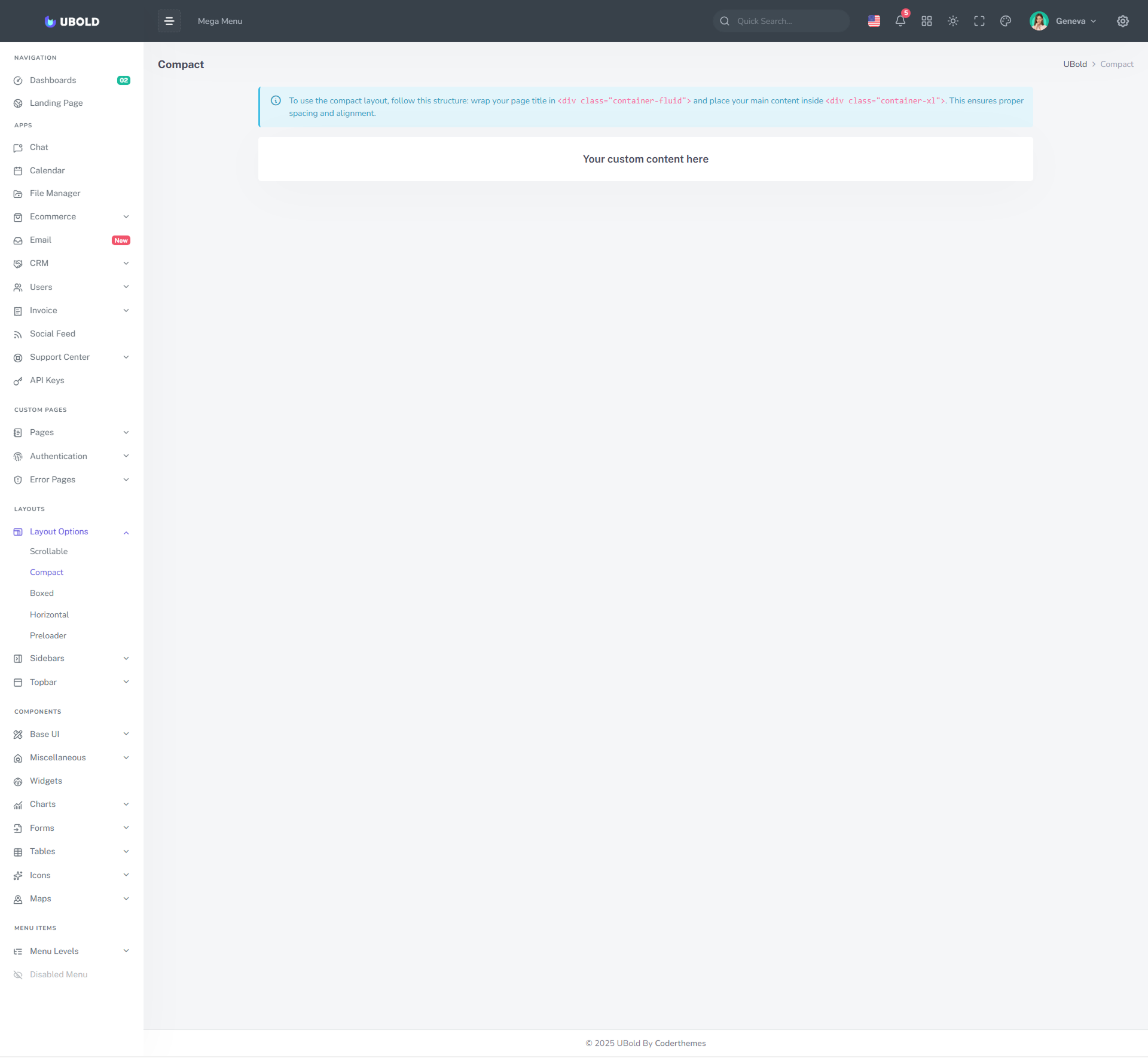Screen dimensions: 1148x1058
Task: Focus the Quick Search field
Action: 781,21
